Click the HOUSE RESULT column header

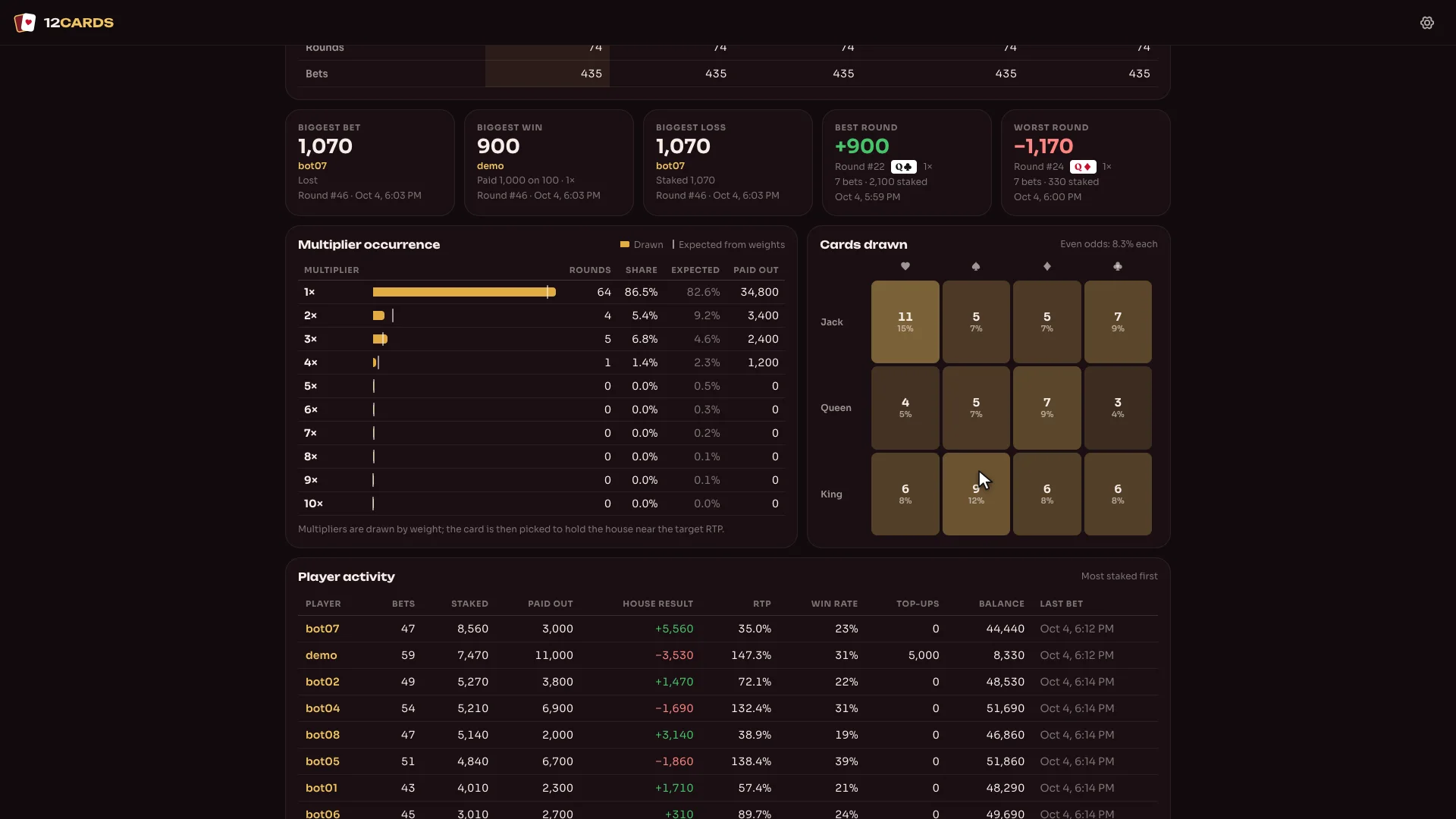coord(657,604)
